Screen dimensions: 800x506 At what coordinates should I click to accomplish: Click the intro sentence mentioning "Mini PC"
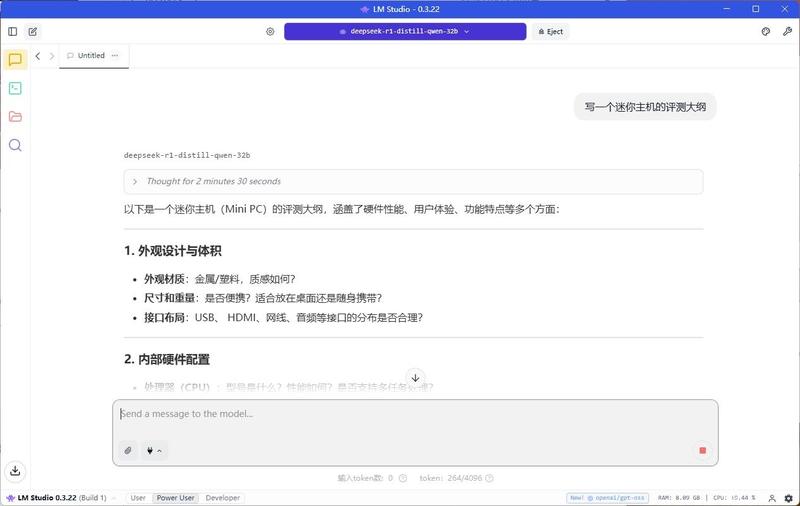click(341, 209)
